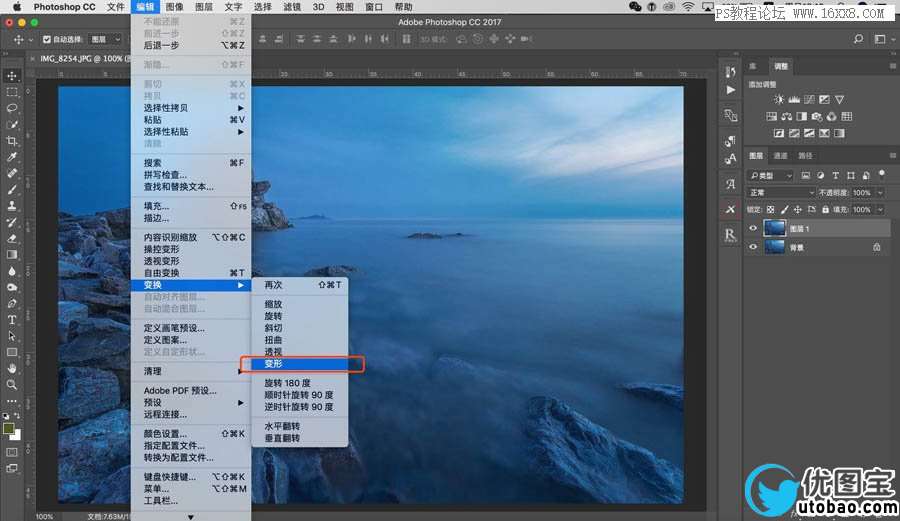
Task: Toggle lock position icon
Action: 797,209
